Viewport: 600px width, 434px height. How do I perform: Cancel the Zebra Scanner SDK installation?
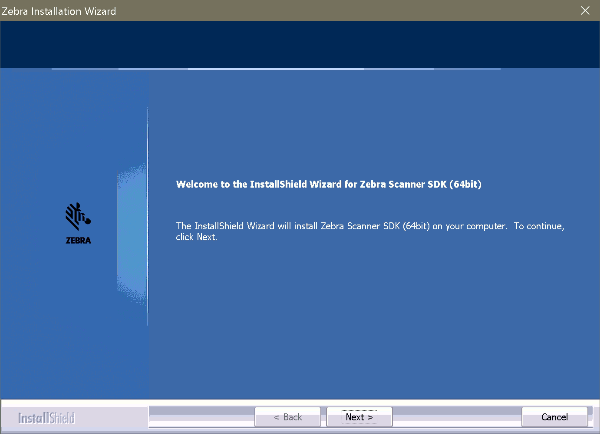[x=554, y=417]
